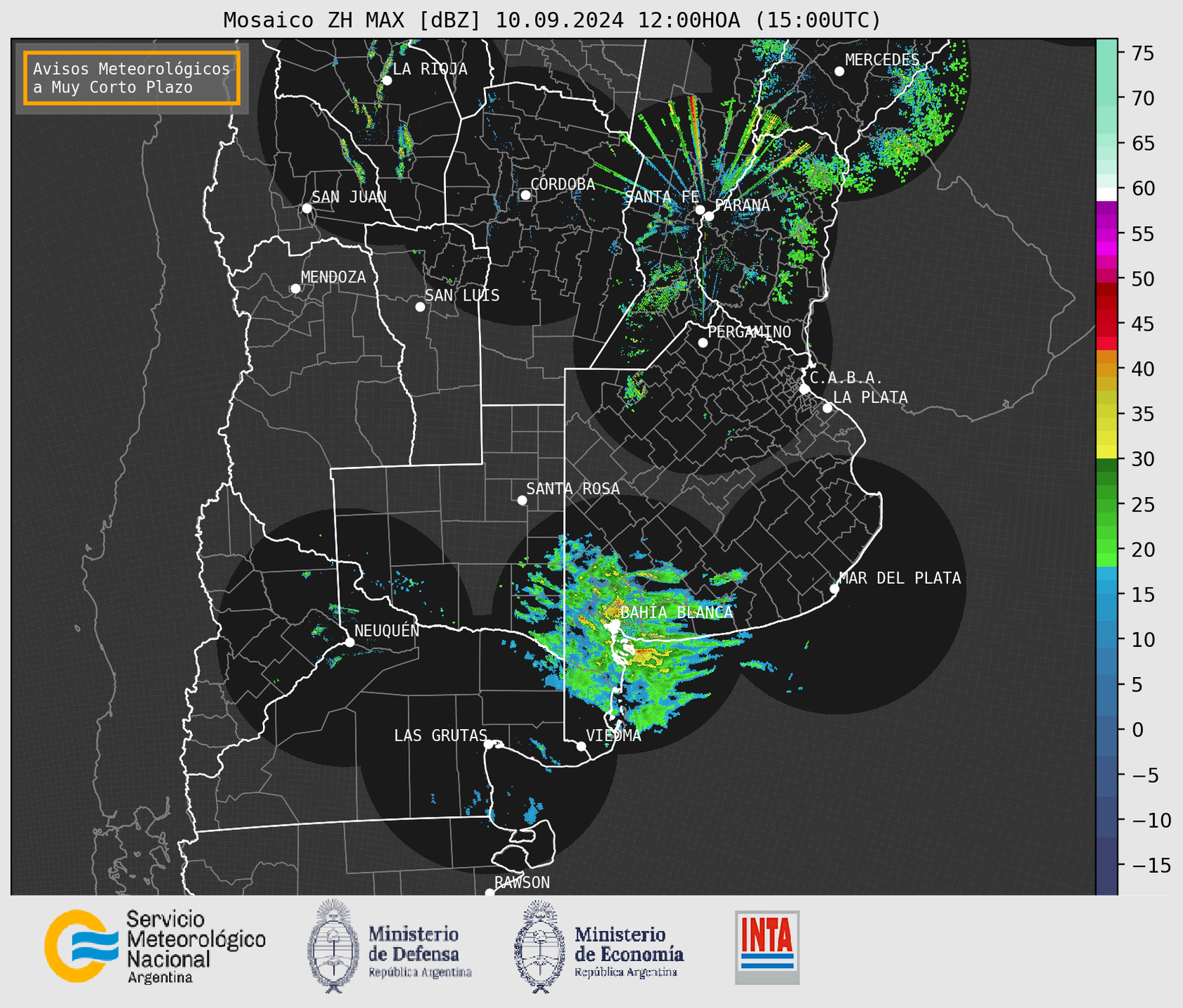Viewport: 1183px width, 1008px height.
Task: Select the Córdoba city marker
Action: 525,195
